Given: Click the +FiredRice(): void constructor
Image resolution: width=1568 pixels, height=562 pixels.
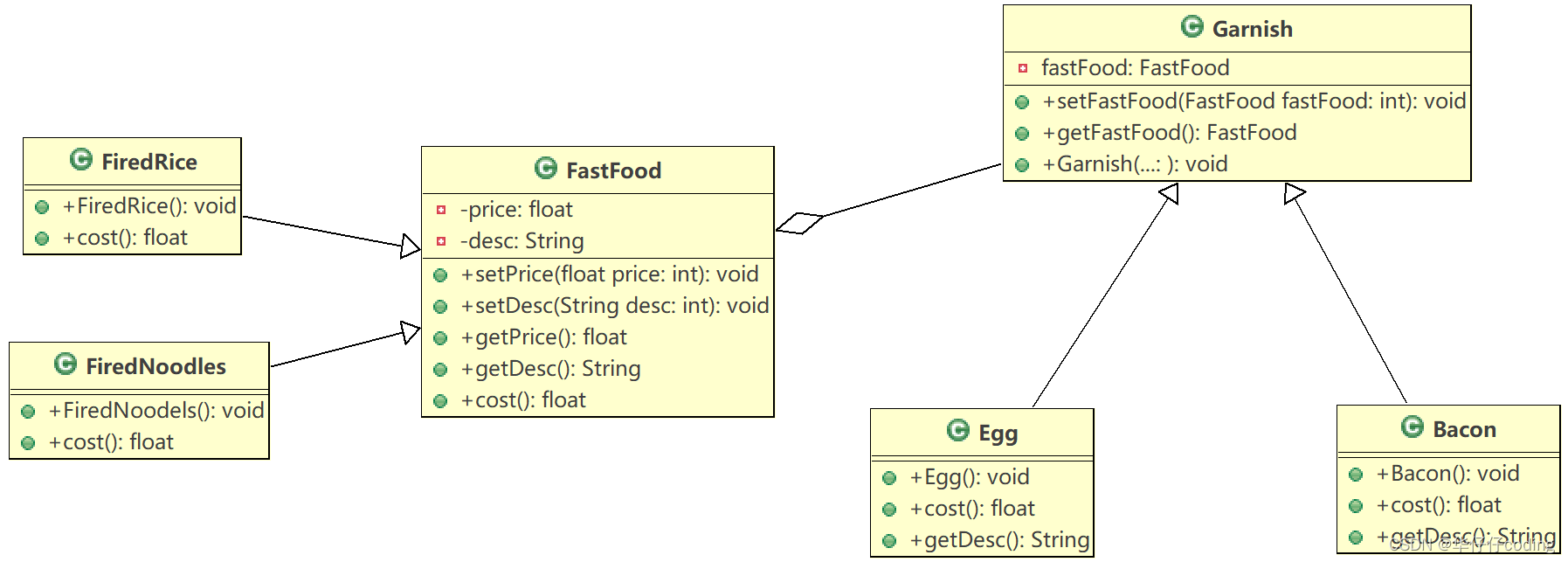Looking at the screenshot, I should coord(149,206).
